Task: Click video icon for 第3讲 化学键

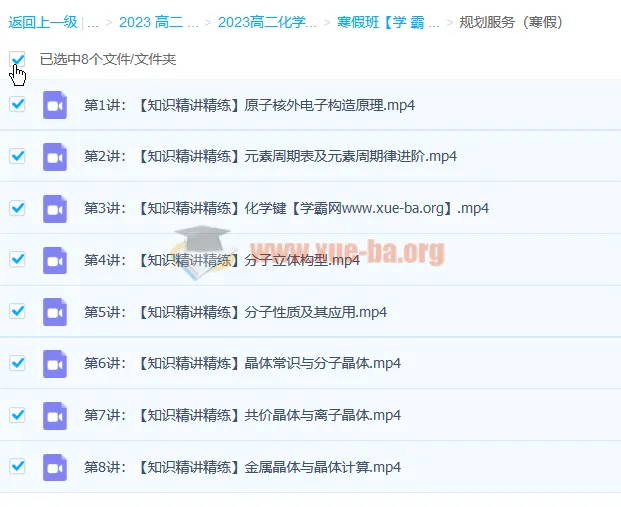Action: coord(55,208)
